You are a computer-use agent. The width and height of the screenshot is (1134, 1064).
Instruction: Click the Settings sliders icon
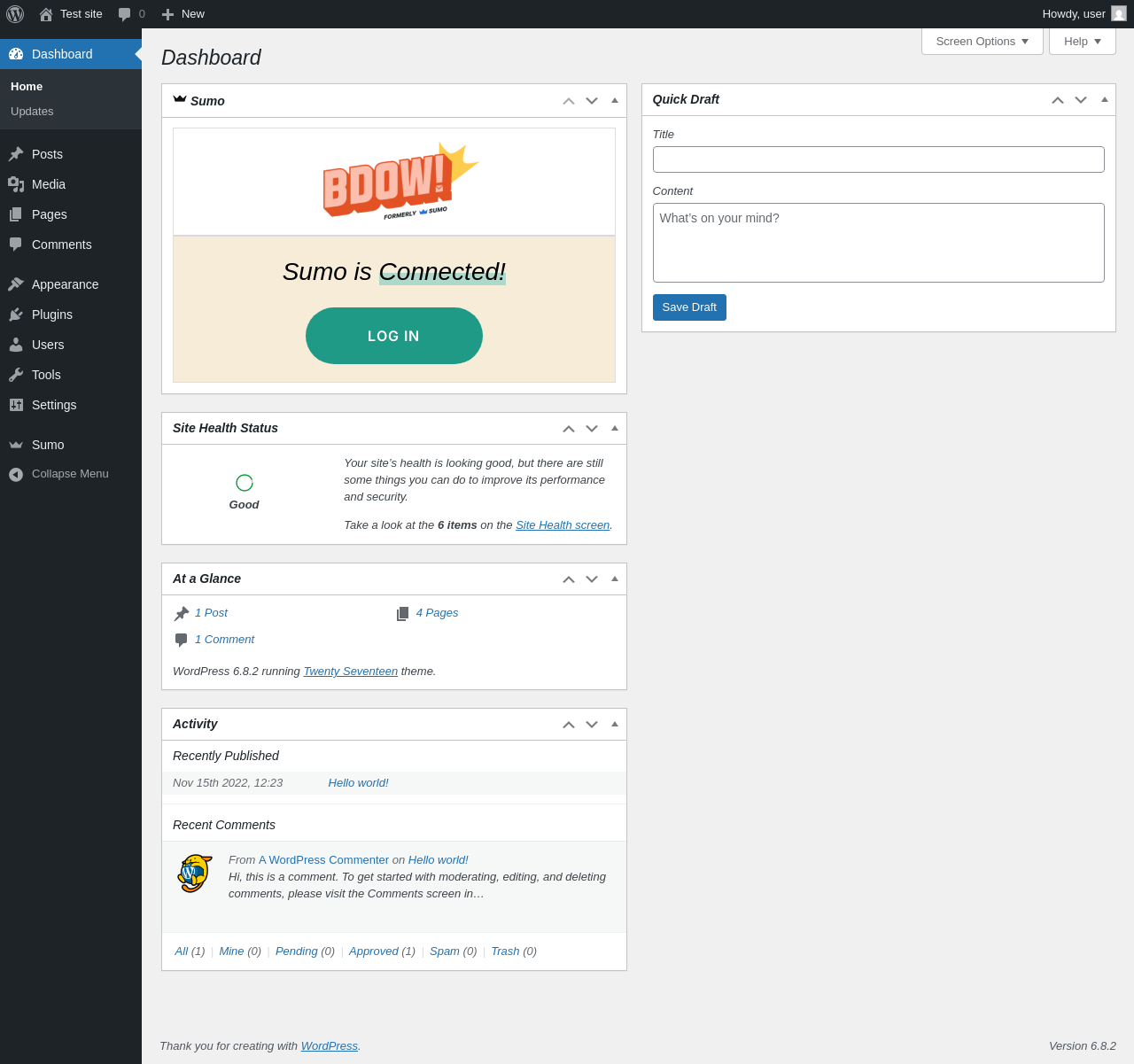click(16, 405)
